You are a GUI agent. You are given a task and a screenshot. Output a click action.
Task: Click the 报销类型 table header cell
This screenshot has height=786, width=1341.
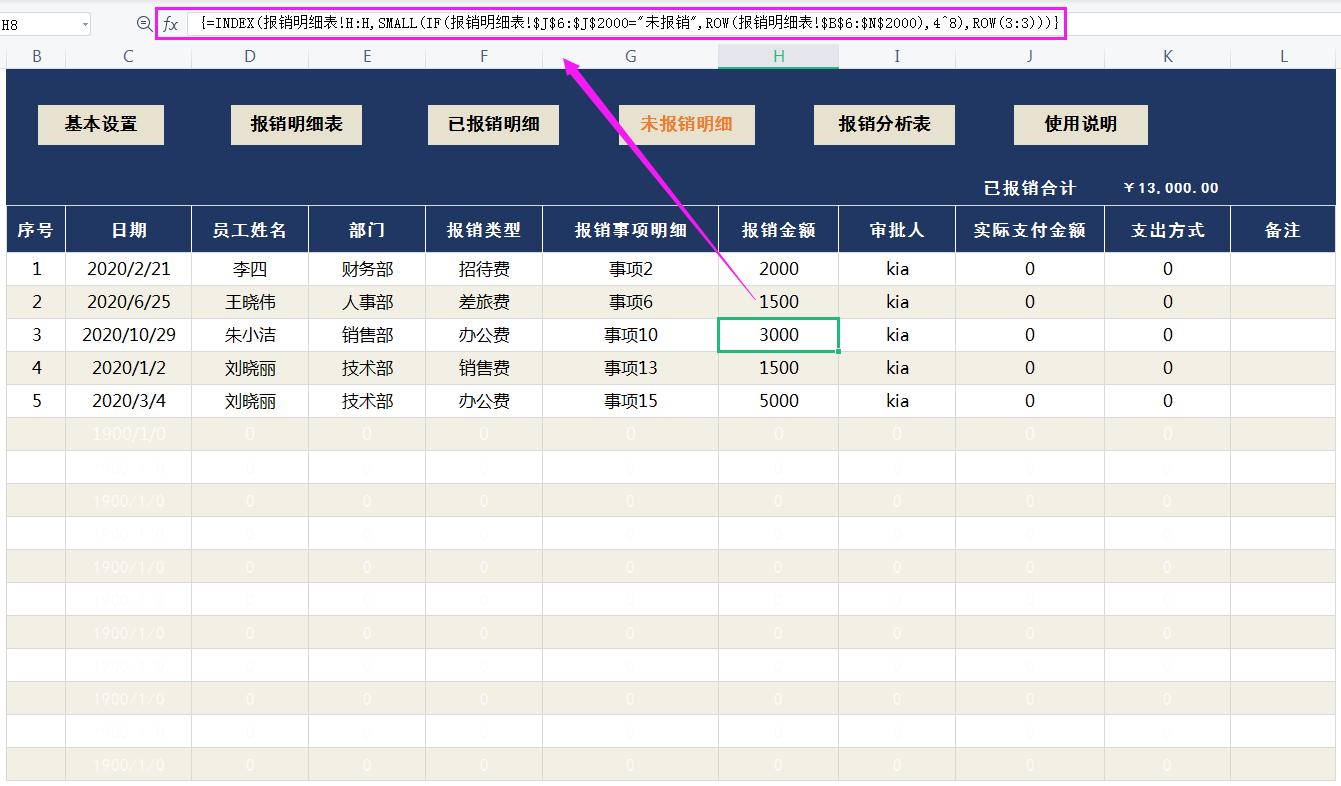tap(484, 230)
